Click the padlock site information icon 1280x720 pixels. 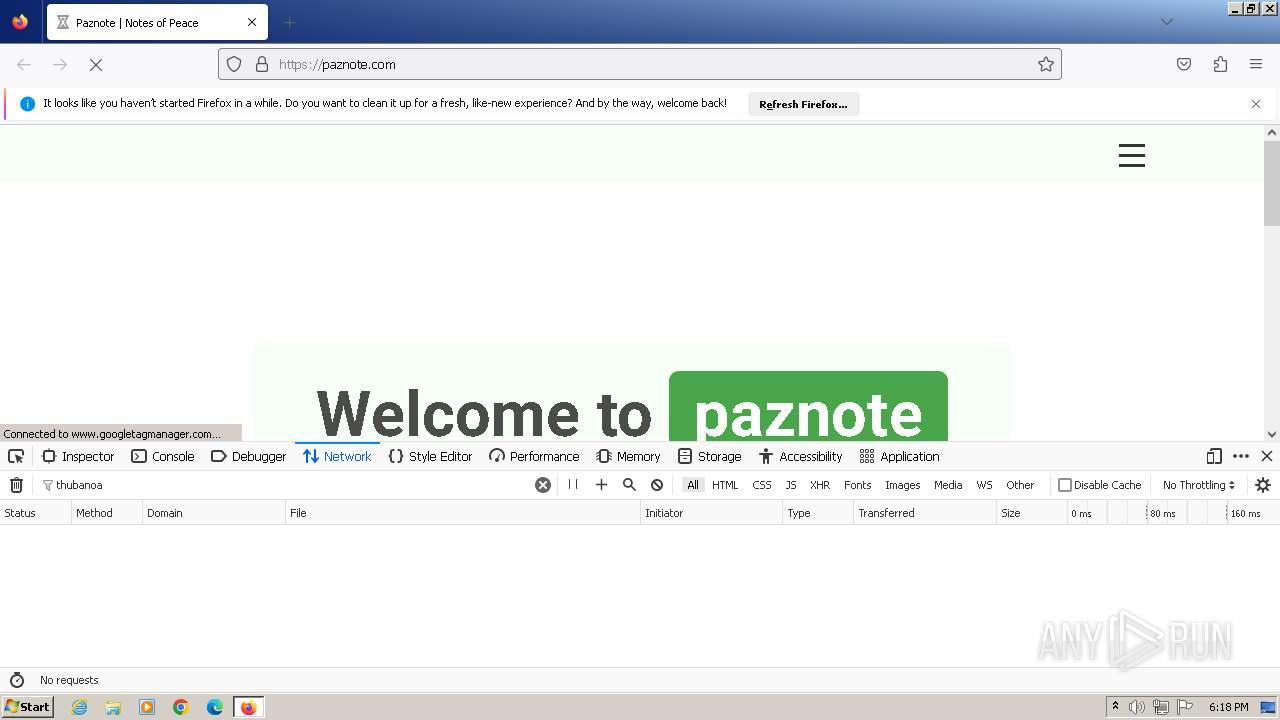(x=262, y=64)
